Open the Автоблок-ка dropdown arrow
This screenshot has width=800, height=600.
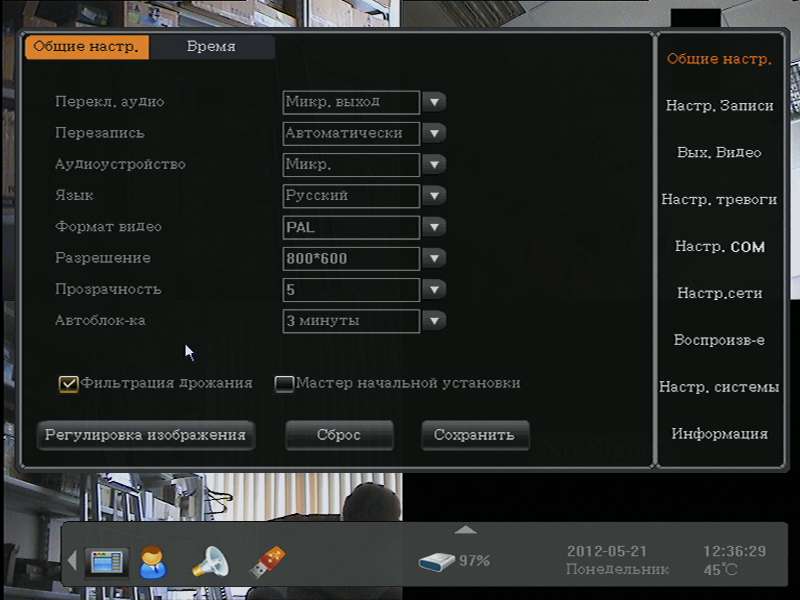pos(434,321)
